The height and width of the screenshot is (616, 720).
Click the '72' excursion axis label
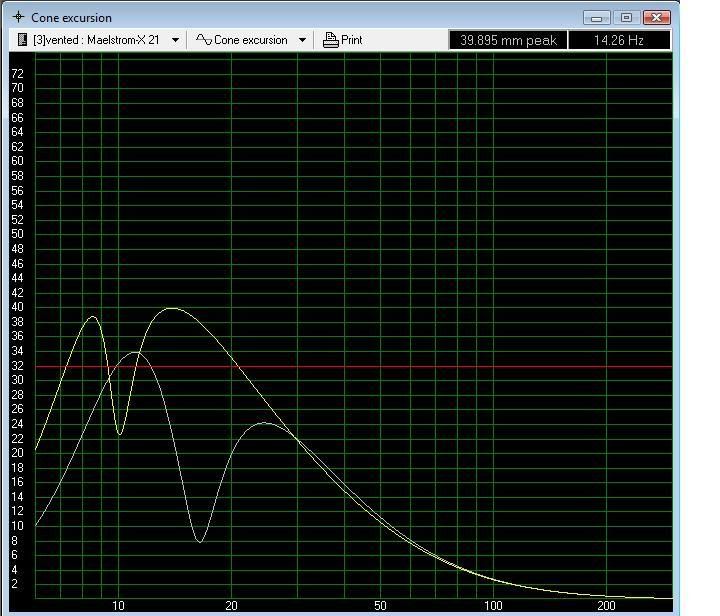pyautogui.click(x=17, y=73)
